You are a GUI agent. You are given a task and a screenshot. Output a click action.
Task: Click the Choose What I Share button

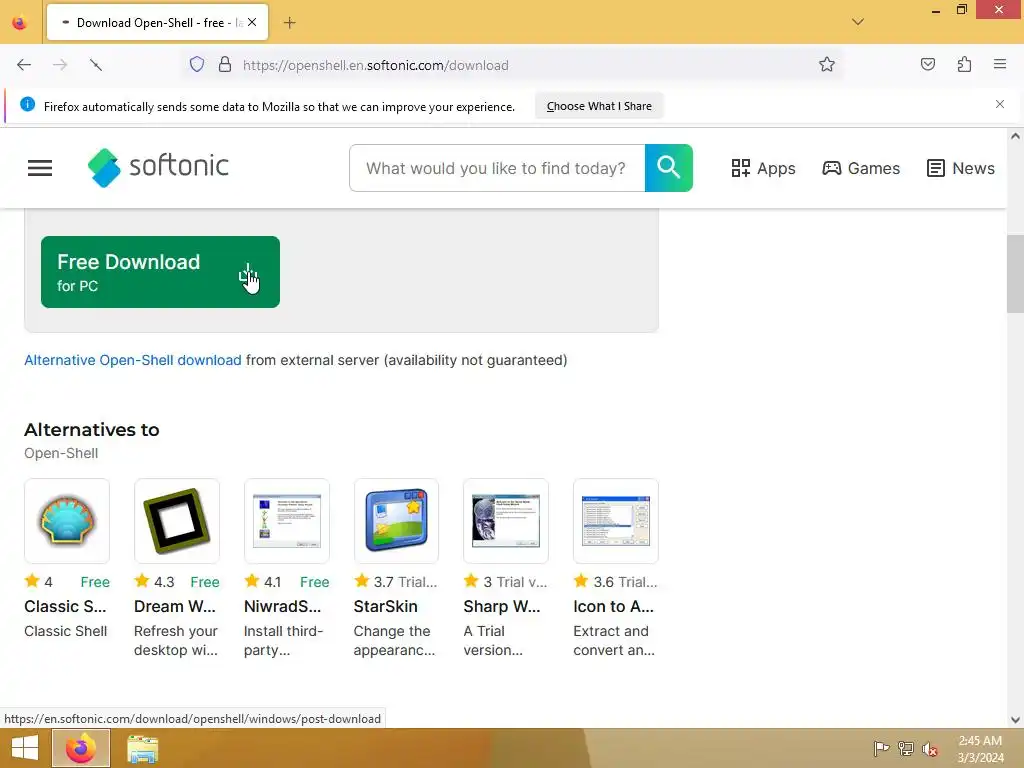599,106
